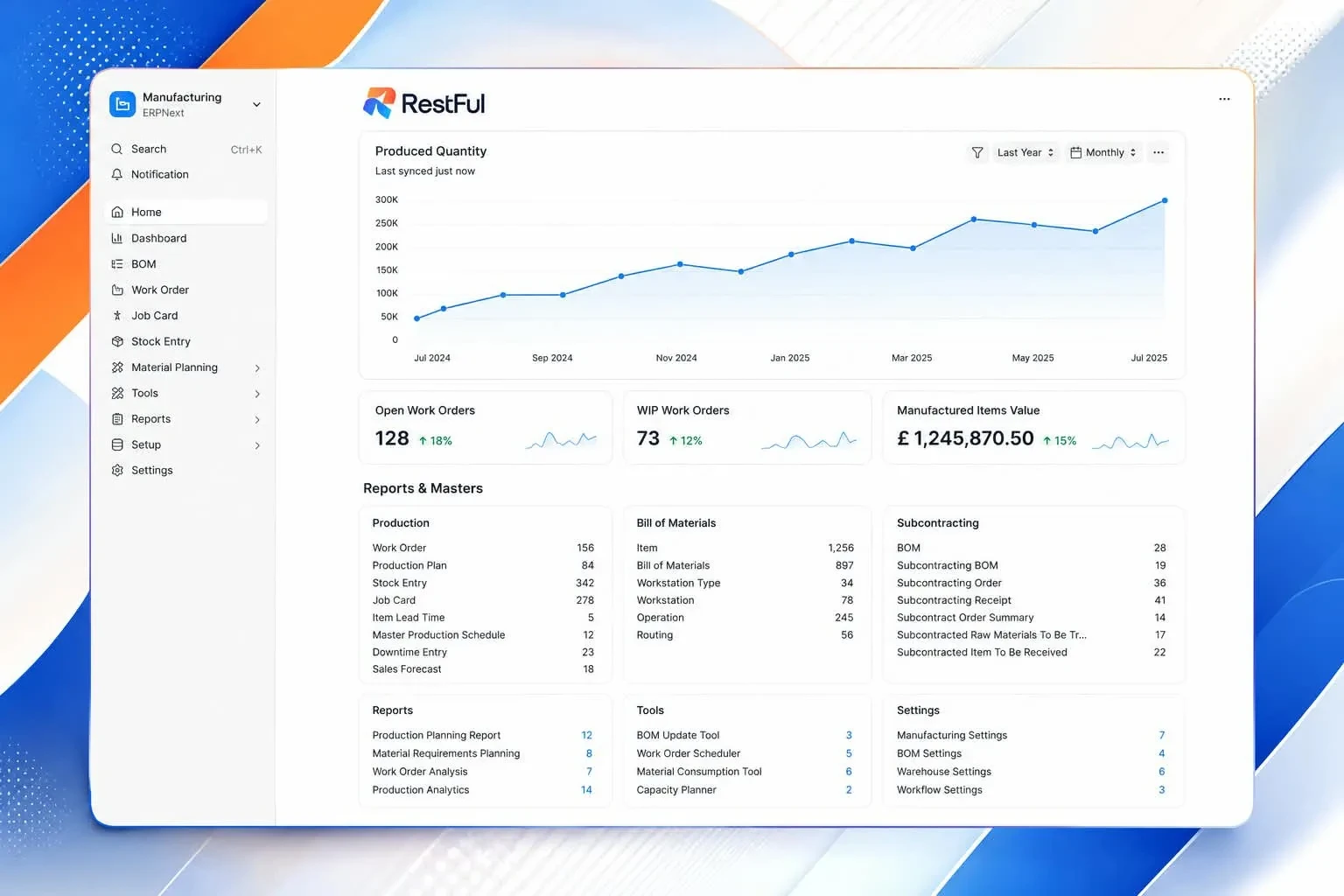Click the RestFul logo
Image resolution: width=1344 pixels, height=896 pixels.
click(x=423, y=103)
